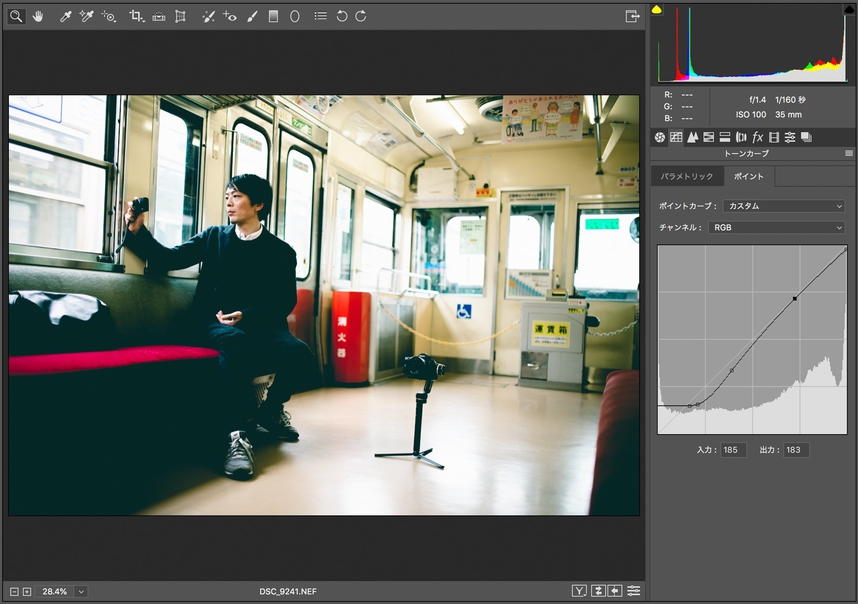Toggle the highlight clipping warning in histogram

click(x=849, y=10)
